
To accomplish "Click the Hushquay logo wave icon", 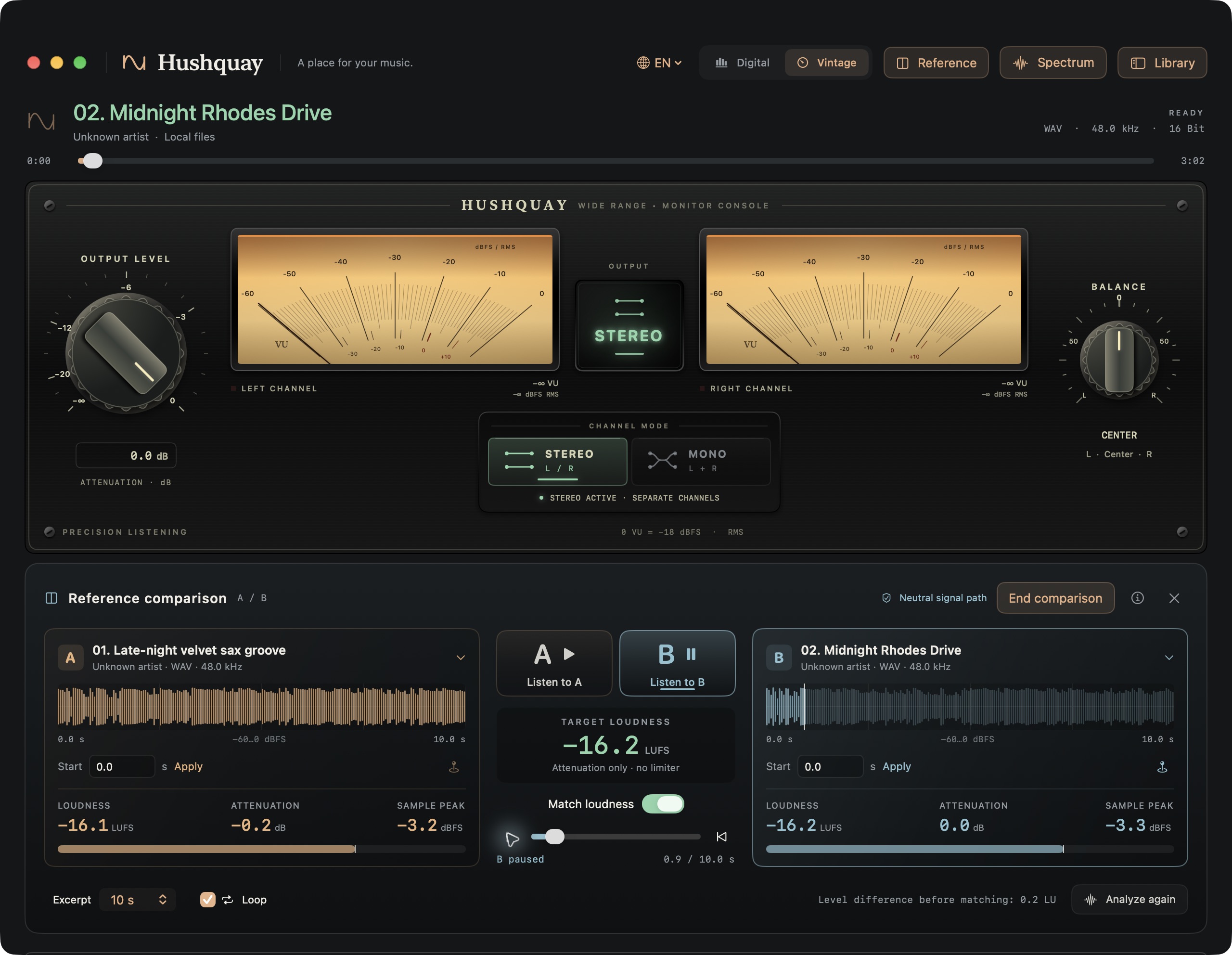I will tap(134, 63).
